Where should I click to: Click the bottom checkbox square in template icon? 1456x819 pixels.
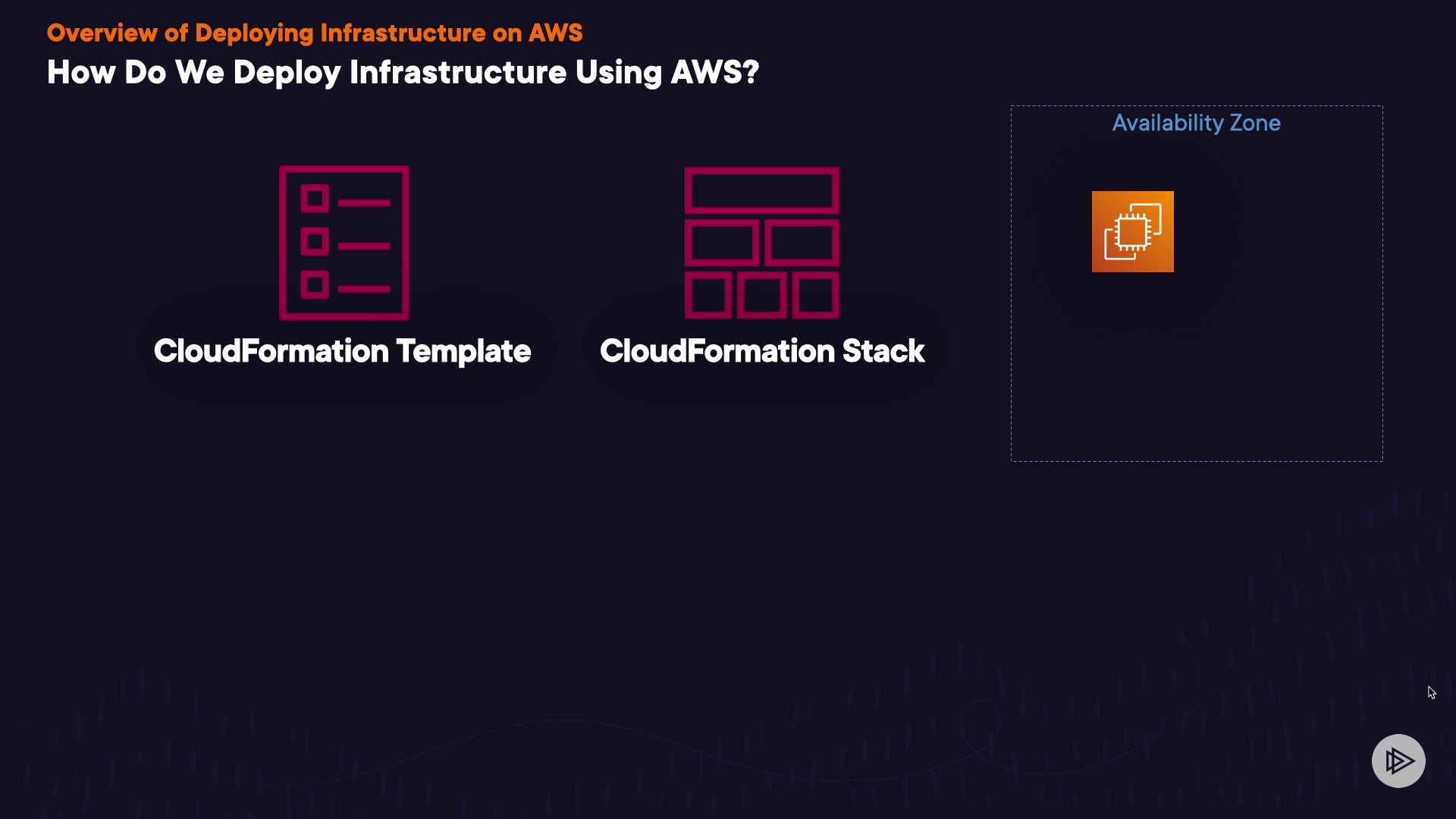click(x=314, y=285)
